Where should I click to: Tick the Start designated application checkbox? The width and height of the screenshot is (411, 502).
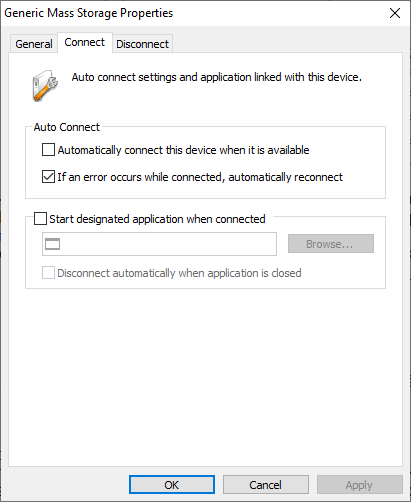(x=40, y=219)
